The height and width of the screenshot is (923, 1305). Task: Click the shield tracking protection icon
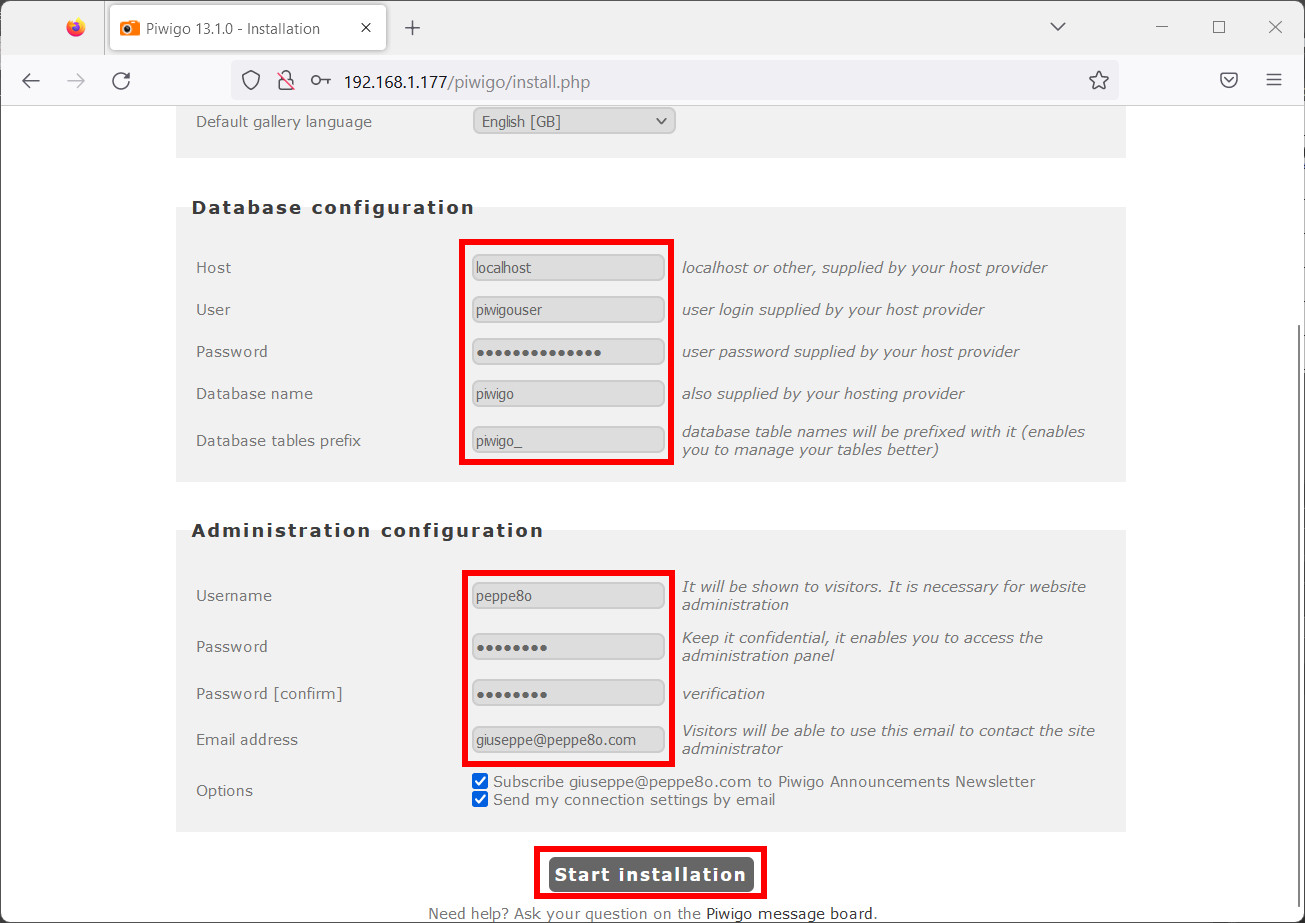251,81
